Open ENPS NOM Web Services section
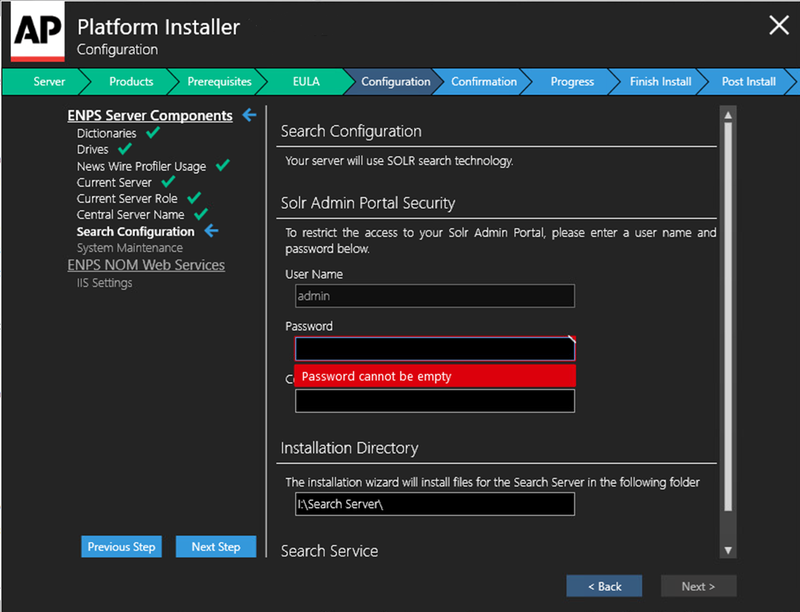This screenshot has height=612, width=800. pyautogui.click(x=146, y=265)
